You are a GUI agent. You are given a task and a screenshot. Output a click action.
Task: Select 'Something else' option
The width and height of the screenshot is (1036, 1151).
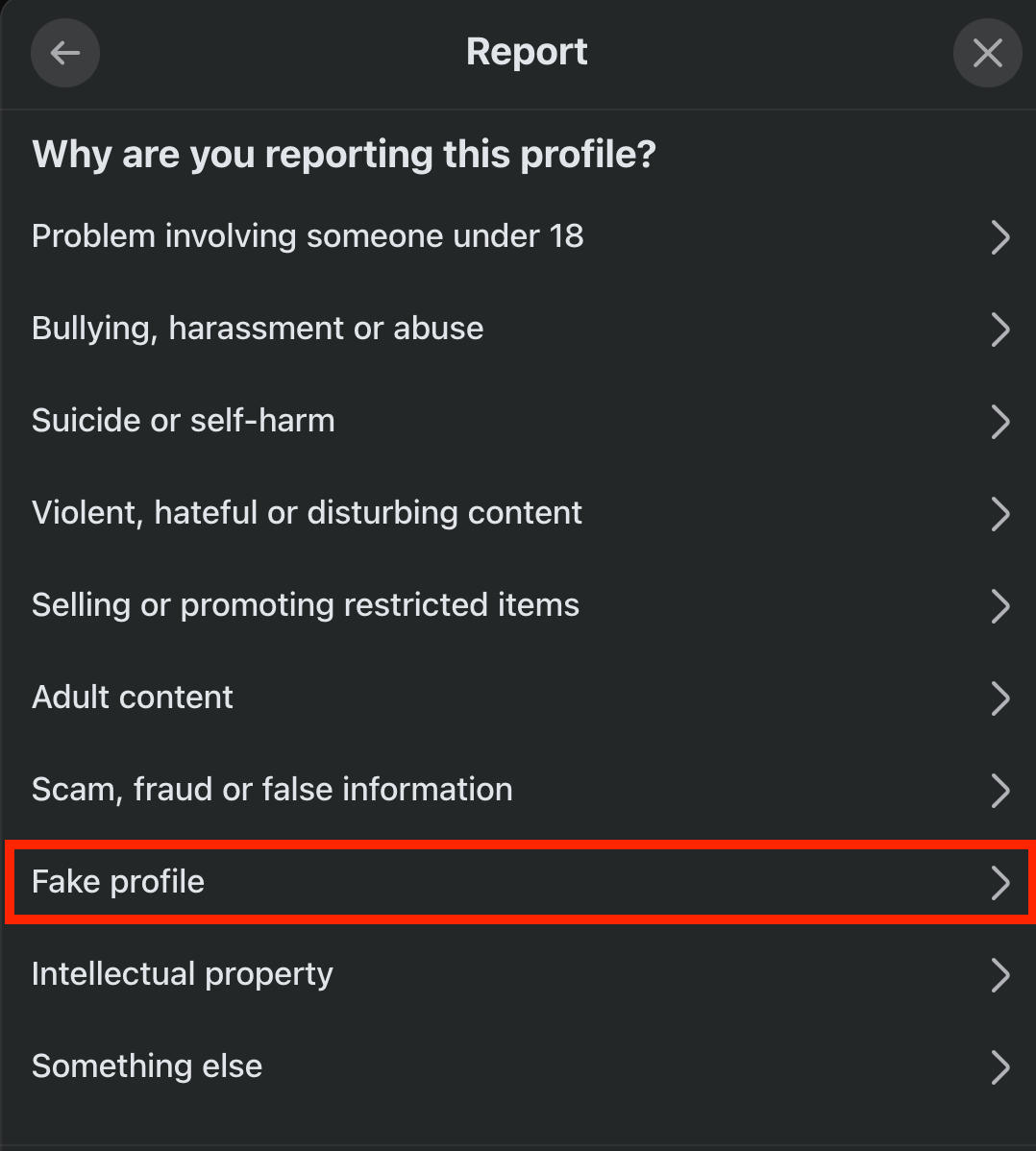[147, 1066]
